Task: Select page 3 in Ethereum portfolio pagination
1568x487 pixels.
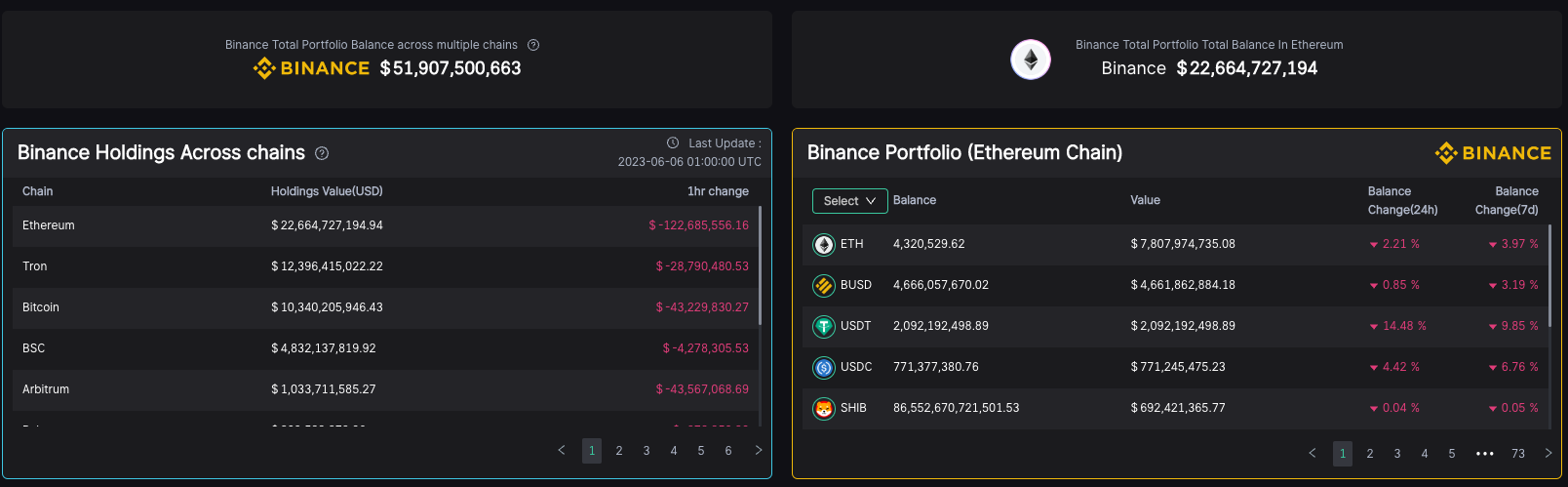Action: tap(1397, 454)
